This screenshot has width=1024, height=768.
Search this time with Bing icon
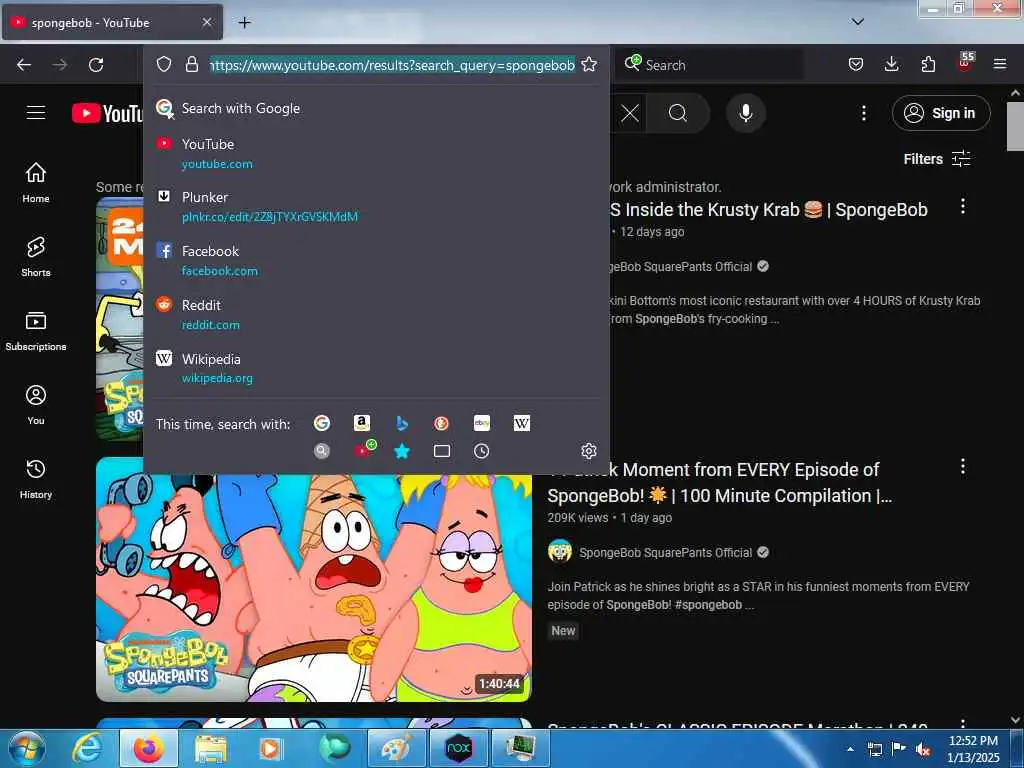402,423
